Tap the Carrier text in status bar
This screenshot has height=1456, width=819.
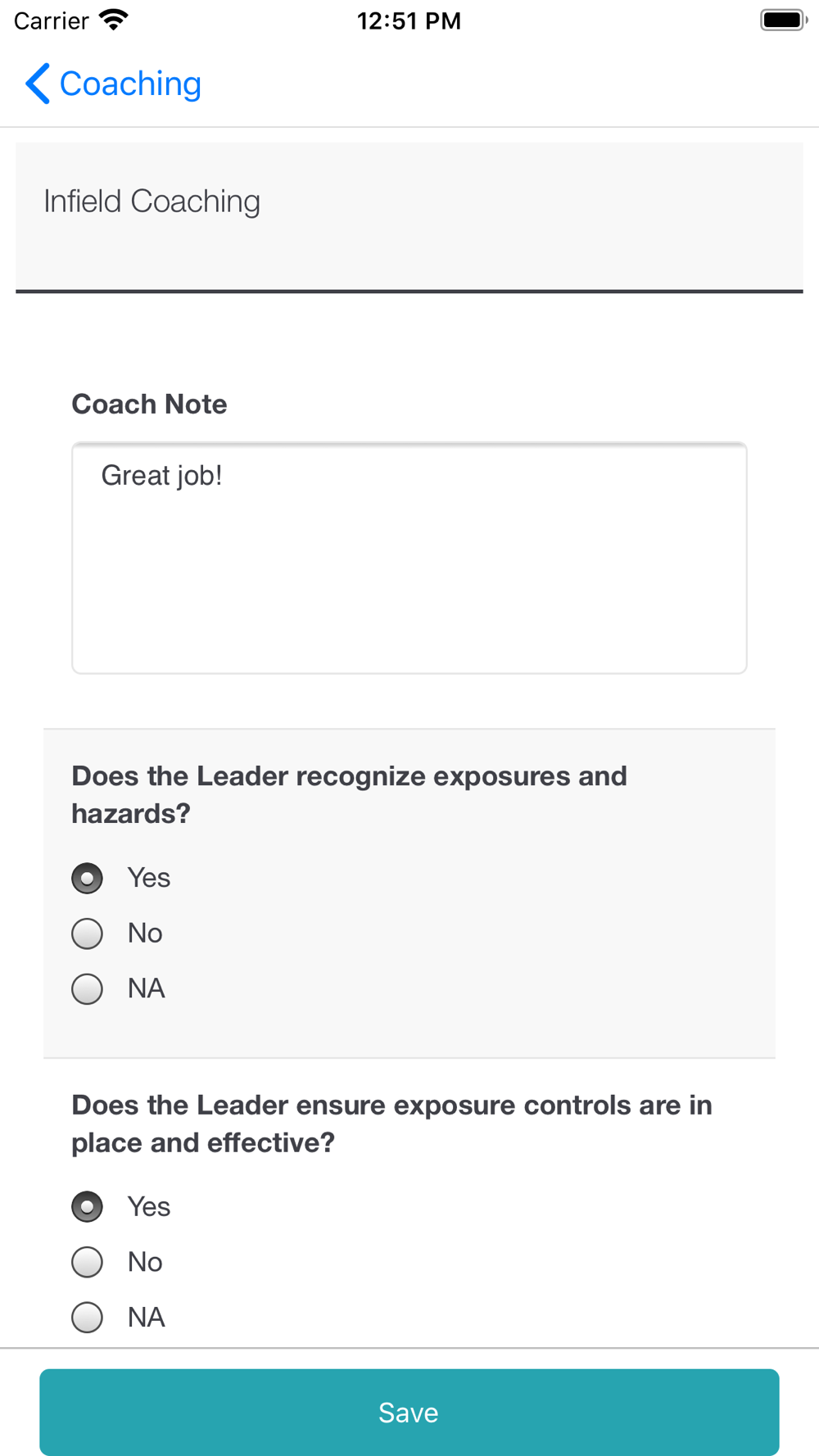[51, 20]
